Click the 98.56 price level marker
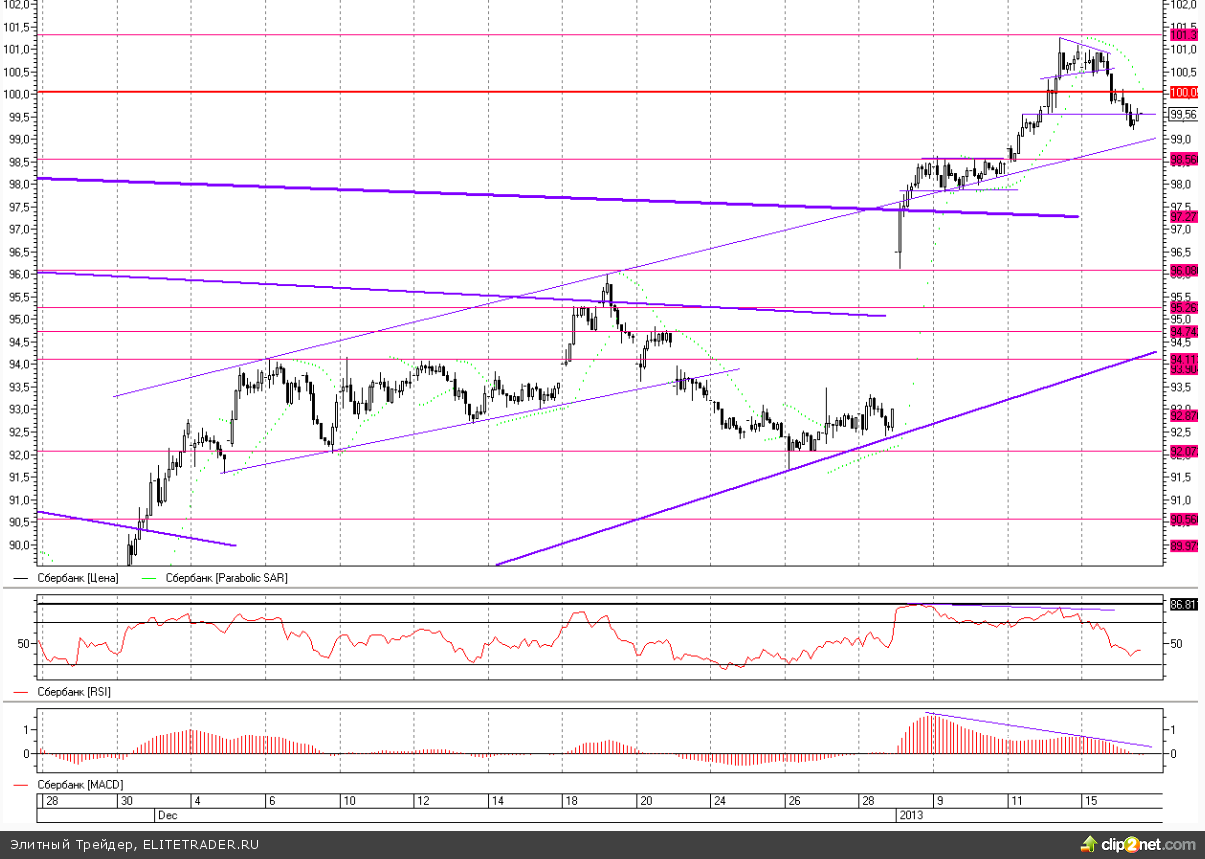1205x859 pixels. click(1184, 159)
